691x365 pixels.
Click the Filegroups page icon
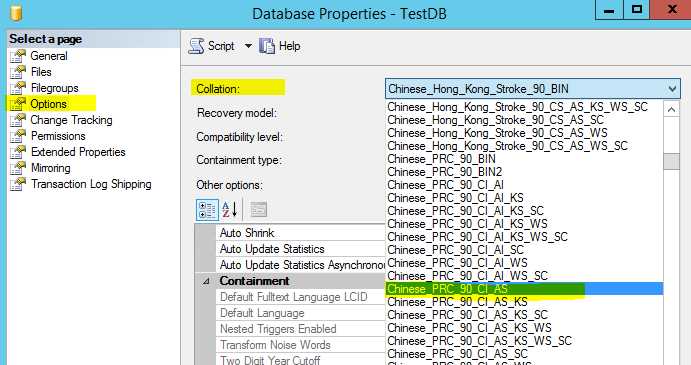click(x=18, y=88)
